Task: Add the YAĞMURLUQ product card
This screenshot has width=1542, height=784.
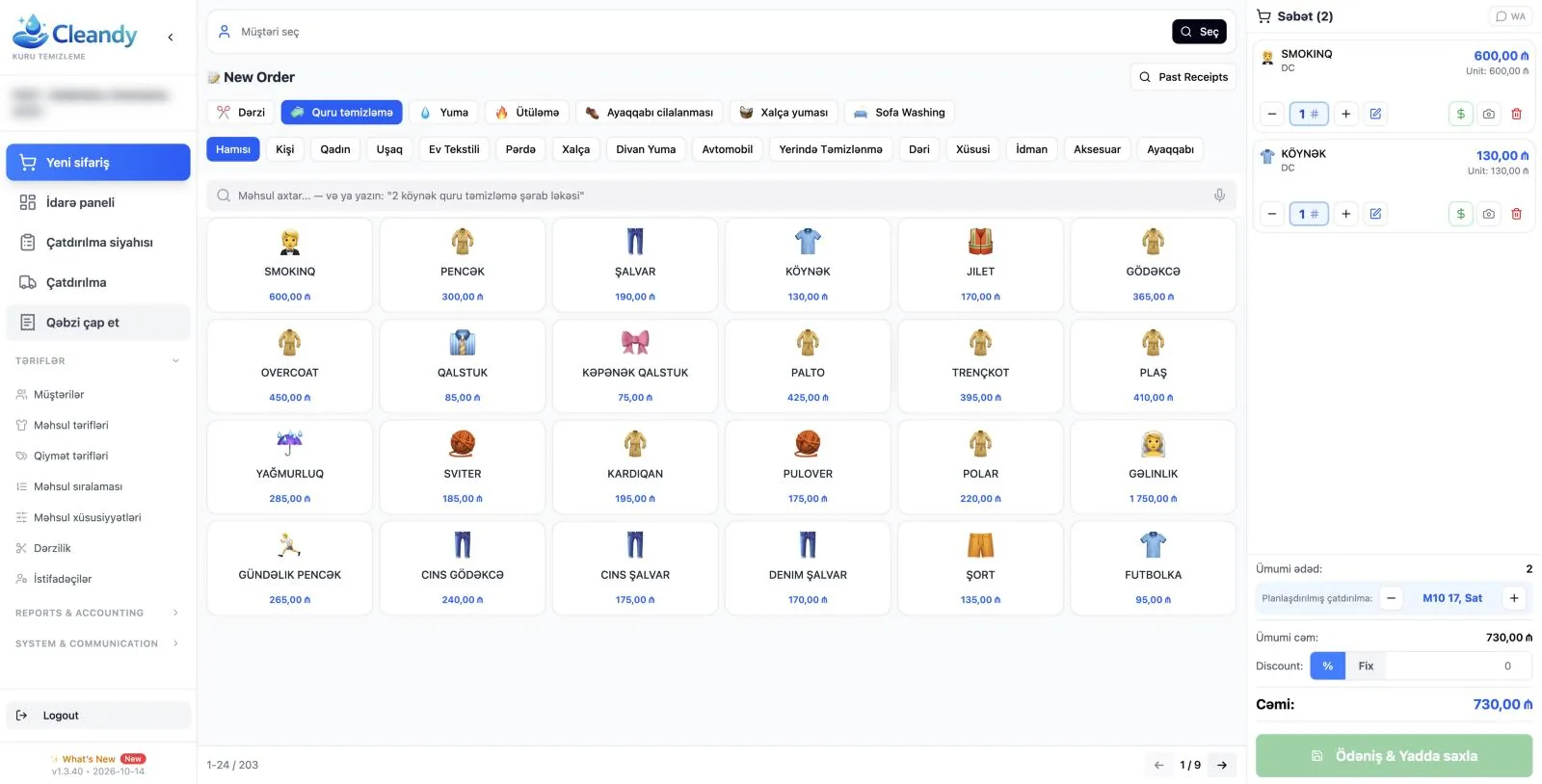Action: (x=289, y=467)
